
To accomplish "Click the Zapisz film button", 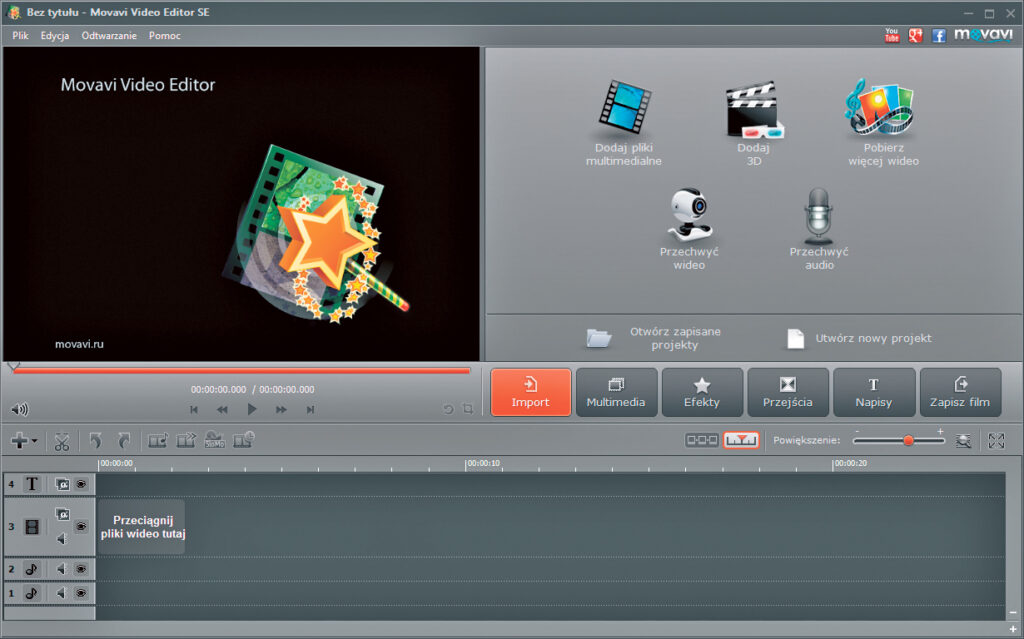I will point(960,392).
